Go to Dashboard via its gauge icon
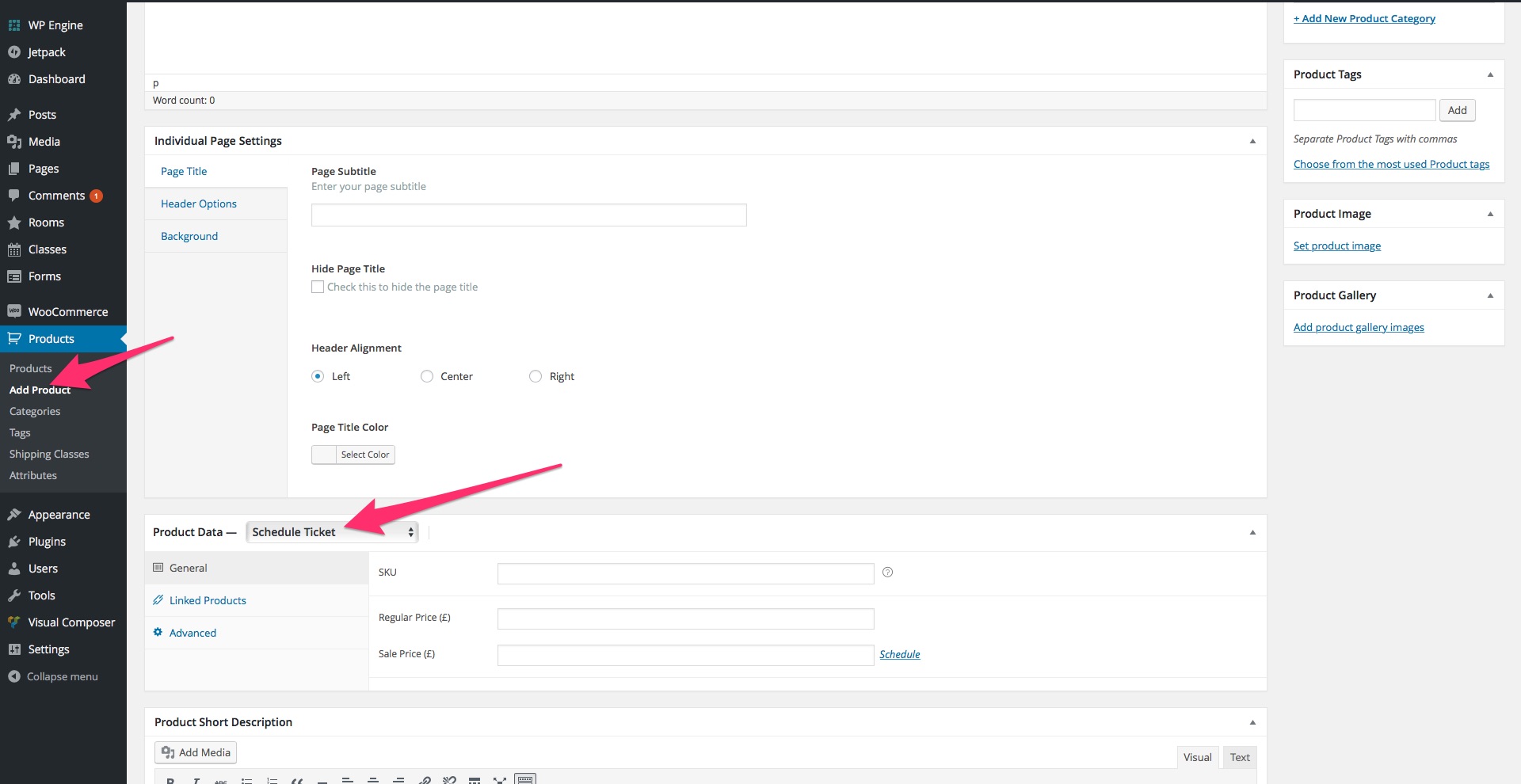1521x784 pixels. click(14, 79)
